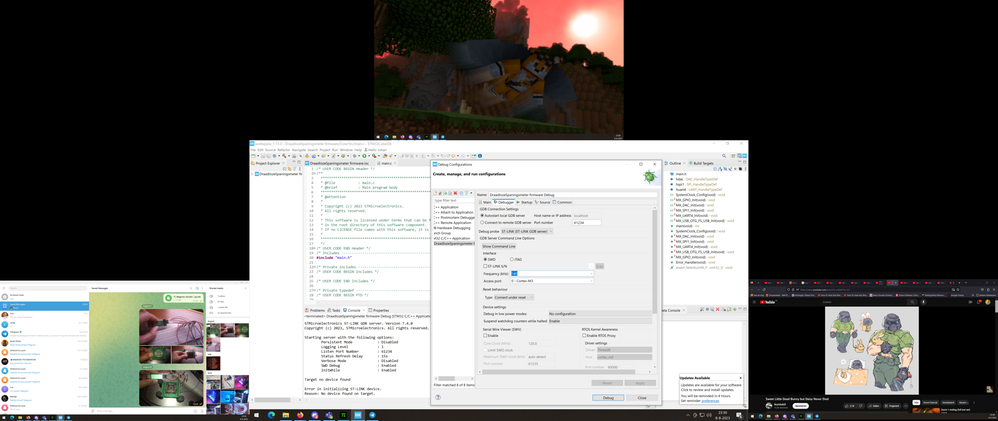Click green bug Debug icon in IDE toolbar
Image resolution: width=998 pixels, height=421 pixels.
click(x=354, y=156)
